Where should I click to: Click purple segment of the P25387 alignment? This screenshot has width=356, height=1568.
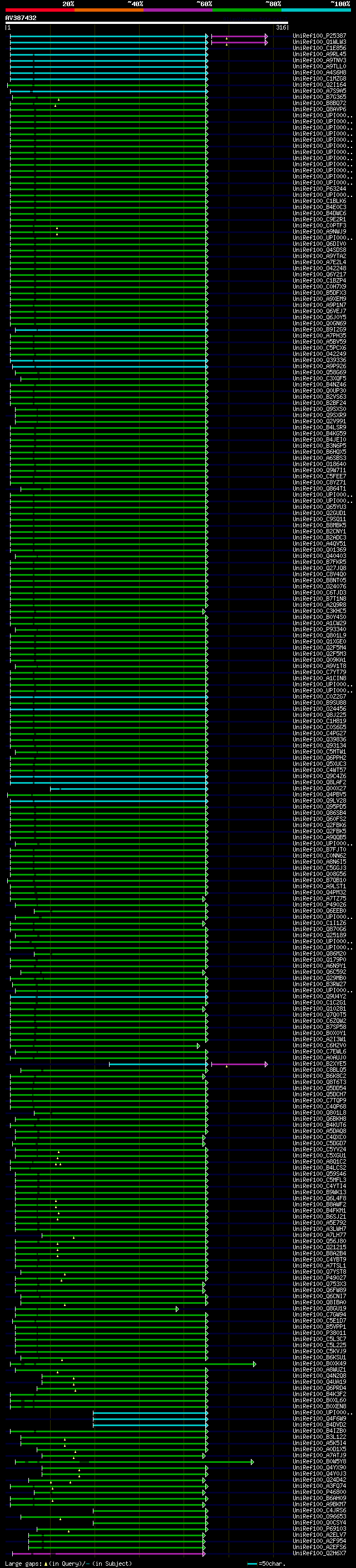[x=239, y=37]
